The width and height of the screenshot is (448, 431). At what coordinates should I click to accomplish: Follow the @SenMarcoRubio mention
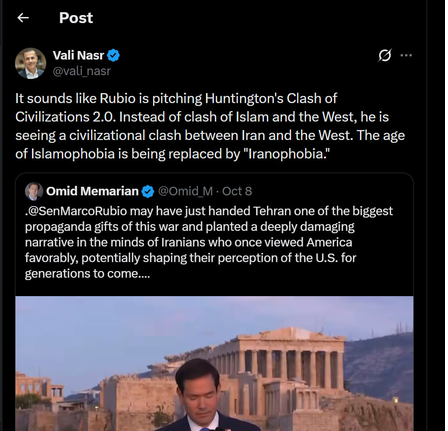coord(78,211)
